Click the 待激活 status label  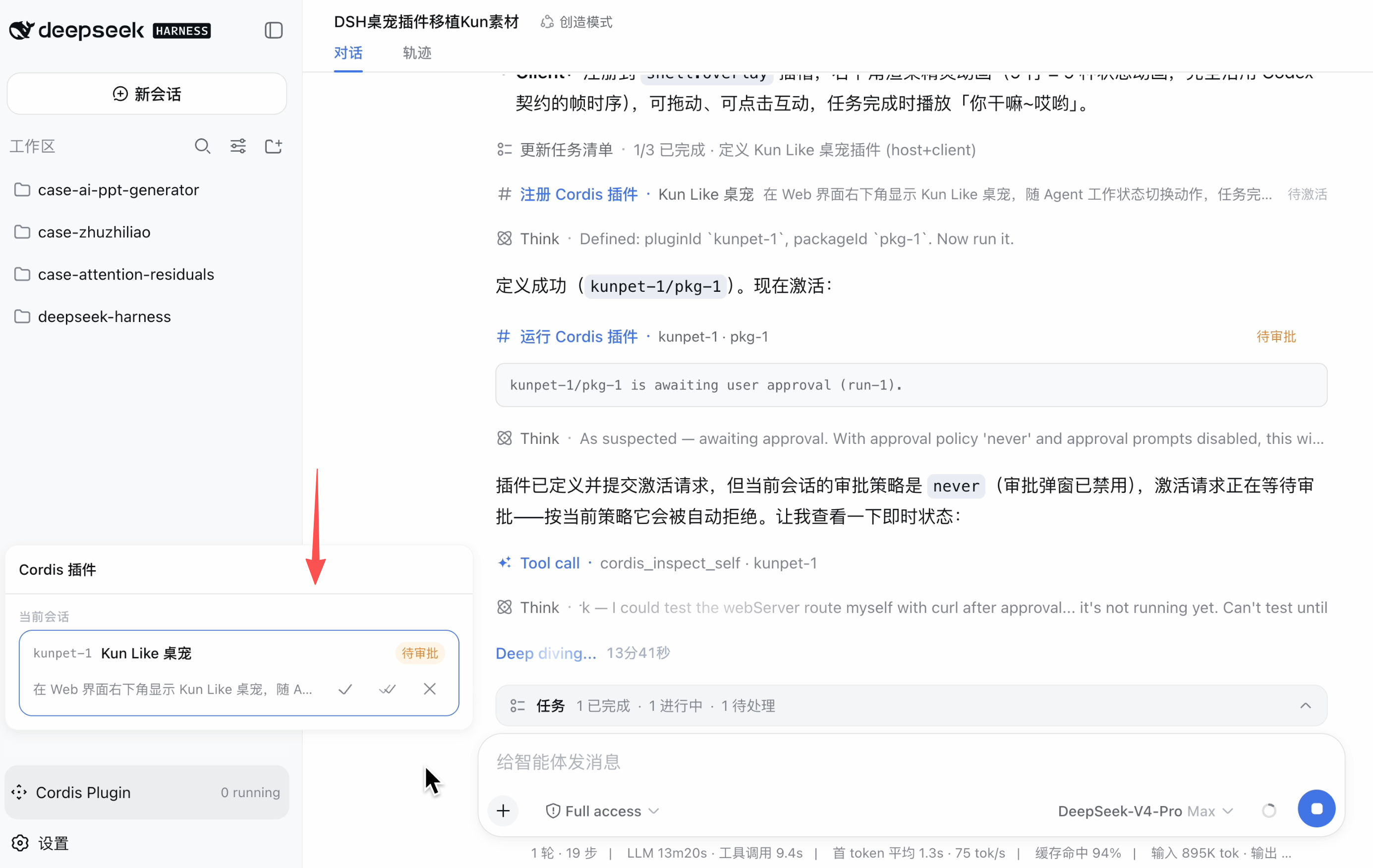pyautogui.click(x=1307, y=194)
